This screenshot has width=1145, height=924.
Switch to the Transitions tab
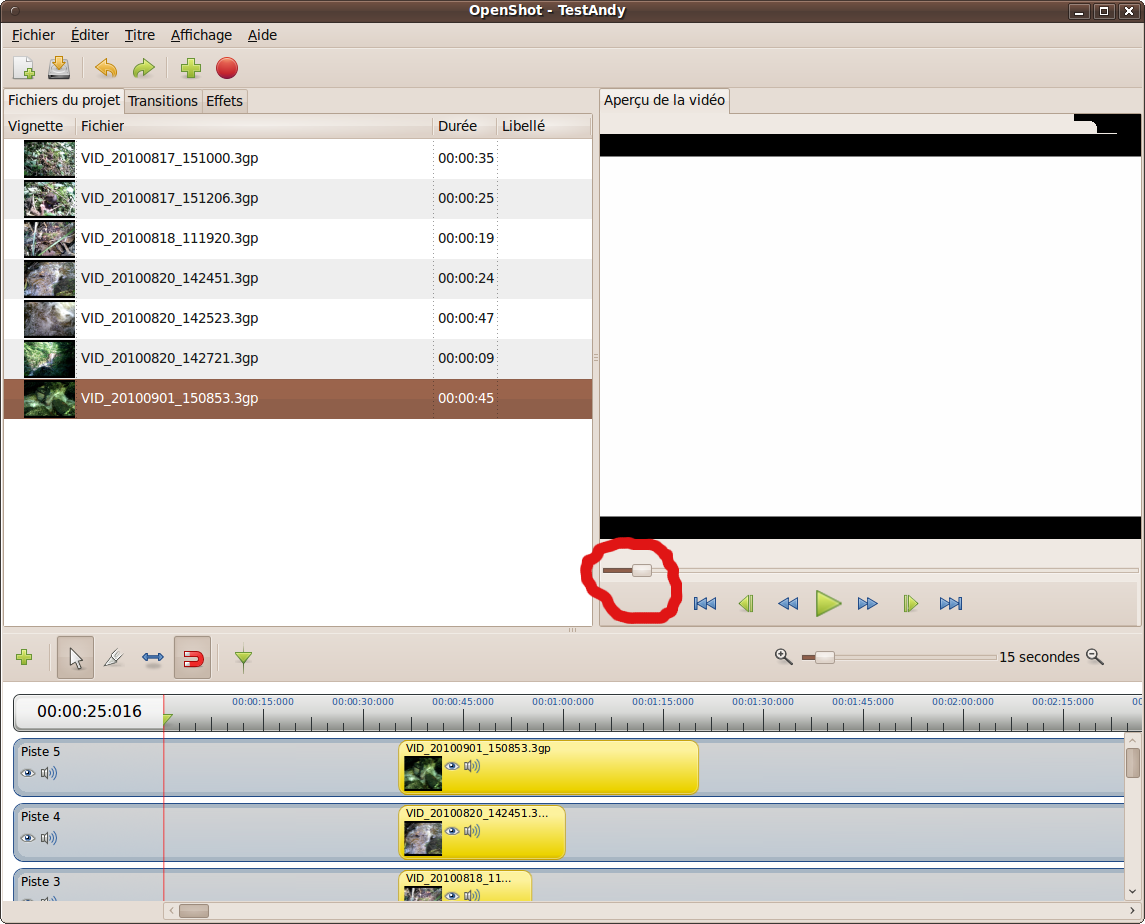pos(163,101)
